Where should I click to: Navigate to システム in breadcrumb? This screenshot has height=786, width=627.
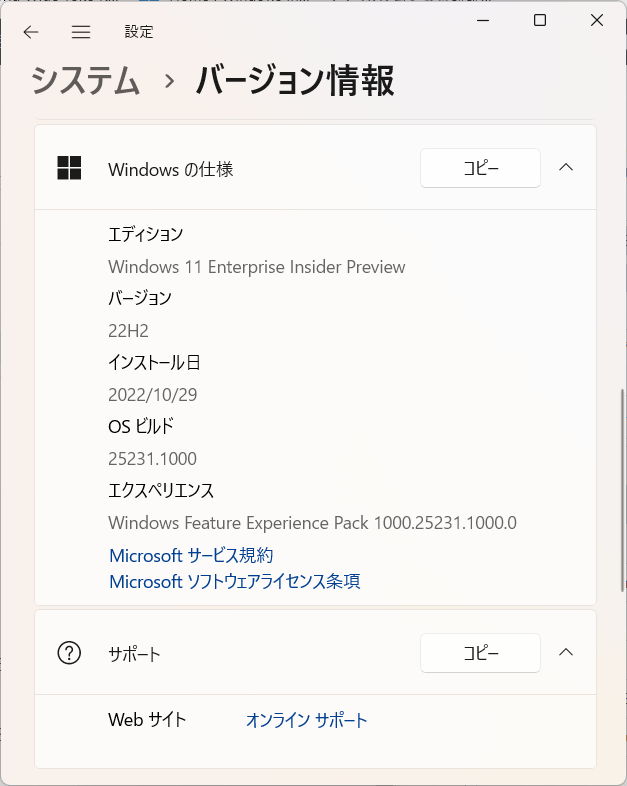click(x=85, y=81)
